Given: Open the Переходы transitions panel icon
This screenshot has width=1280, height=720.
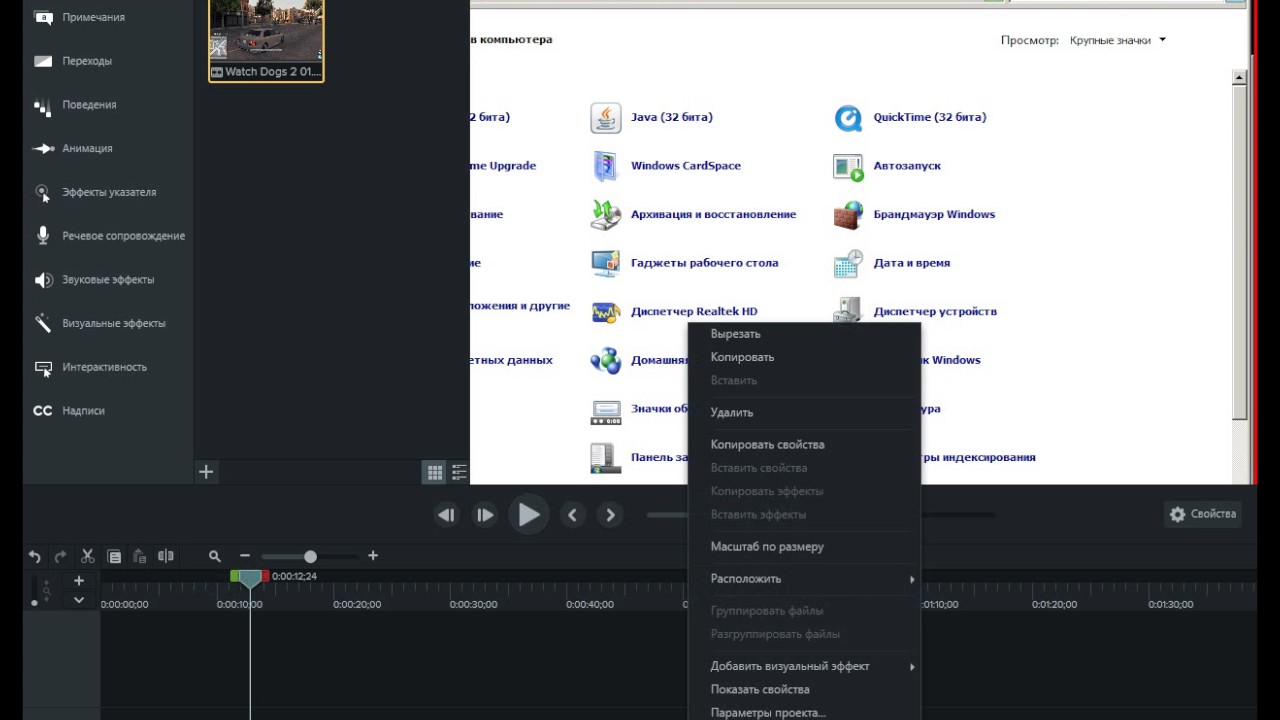Looking at the screenshot, I should pyautogui.click(x=43, y=61).
